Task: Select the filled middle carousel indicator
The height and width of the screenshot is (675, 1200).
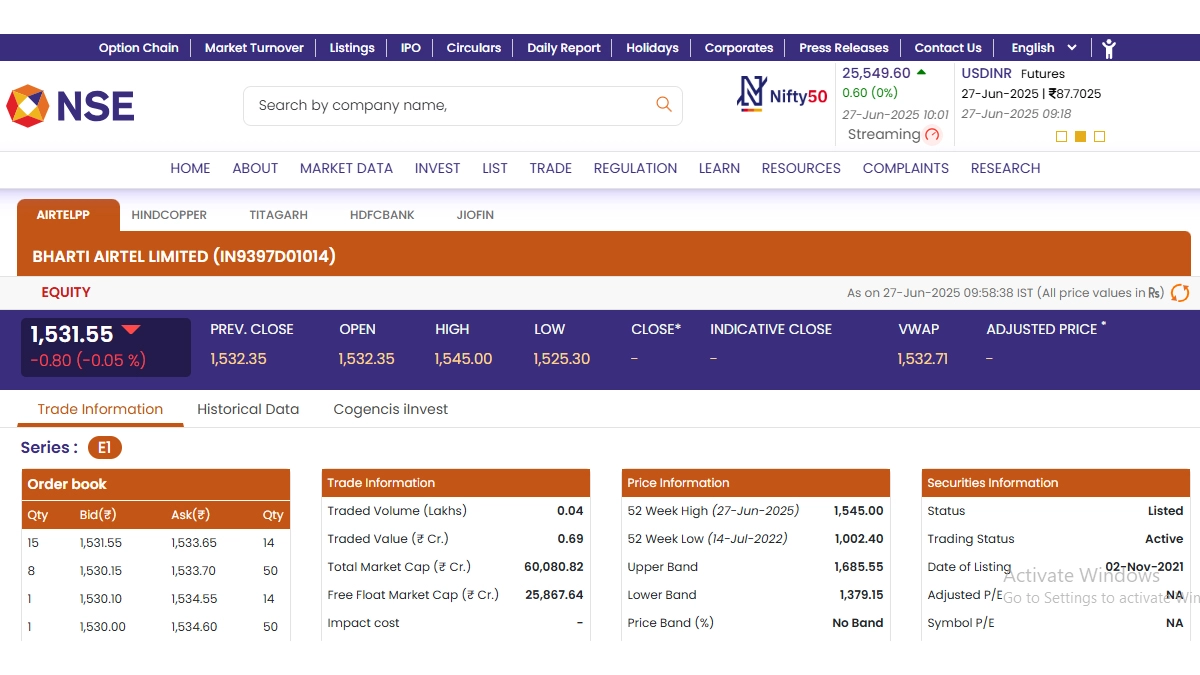Action: pos(1080,137)
